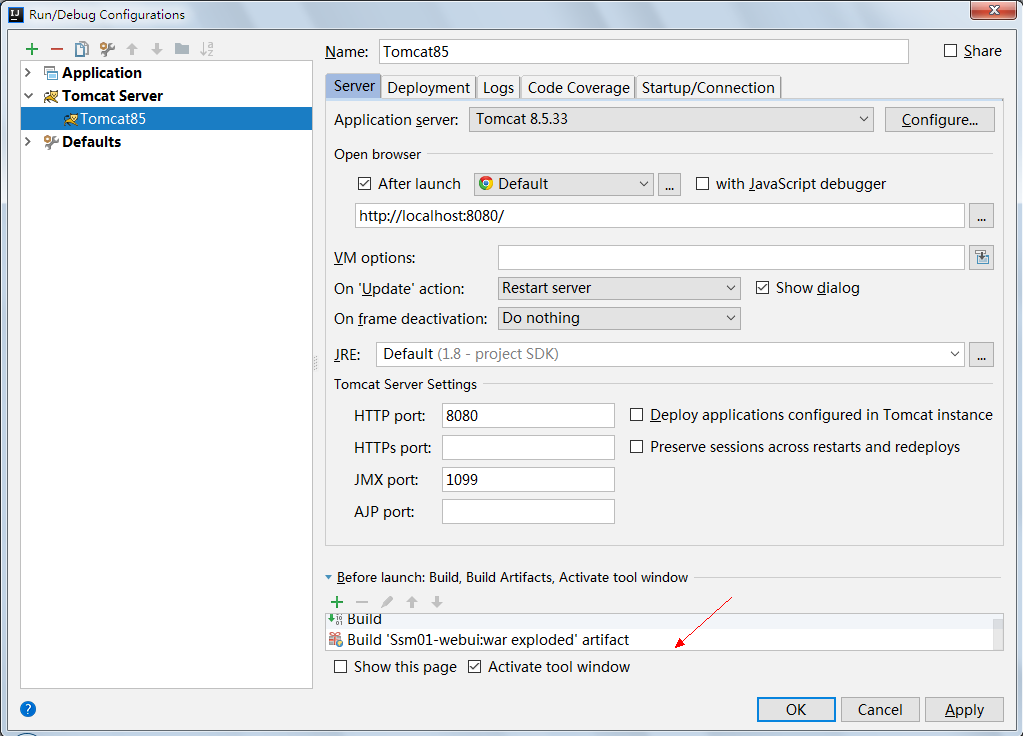The width and height of the screenshot is (1023, 736).
Task: Expand the VM options editor
Action: coord(982,258)
